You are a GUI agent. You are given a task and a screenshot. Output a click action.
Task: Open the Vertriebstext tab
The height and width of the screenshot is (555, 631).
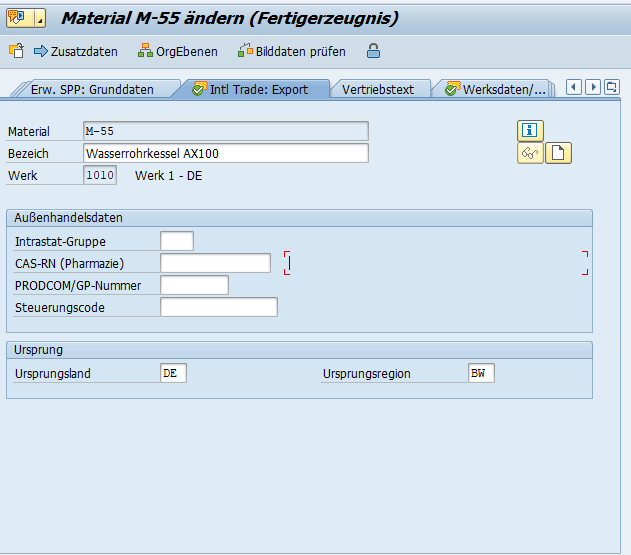tap(378, 89)
